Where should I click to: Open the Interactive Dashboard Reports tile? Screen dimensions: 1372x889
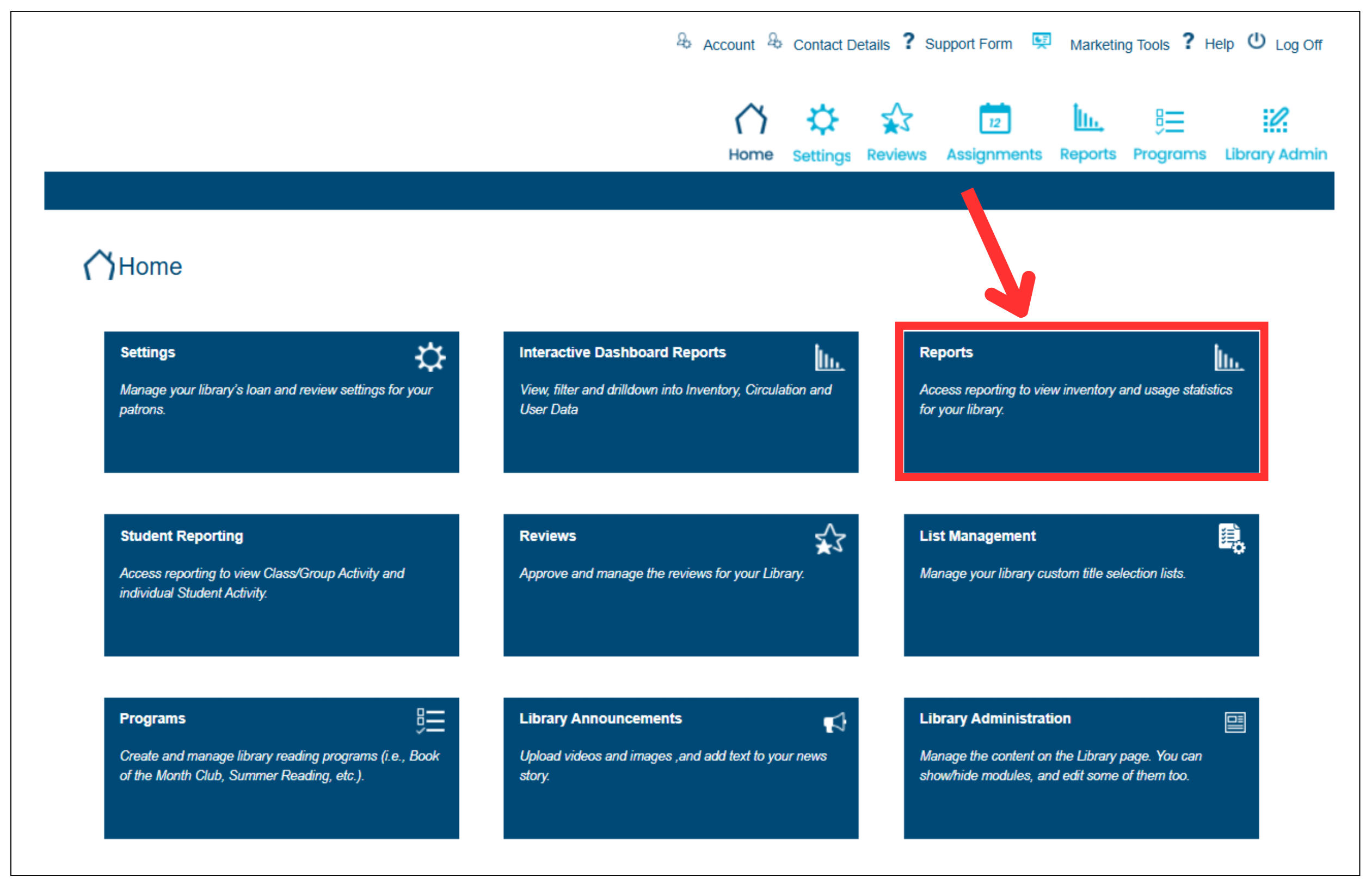(680, 402)
